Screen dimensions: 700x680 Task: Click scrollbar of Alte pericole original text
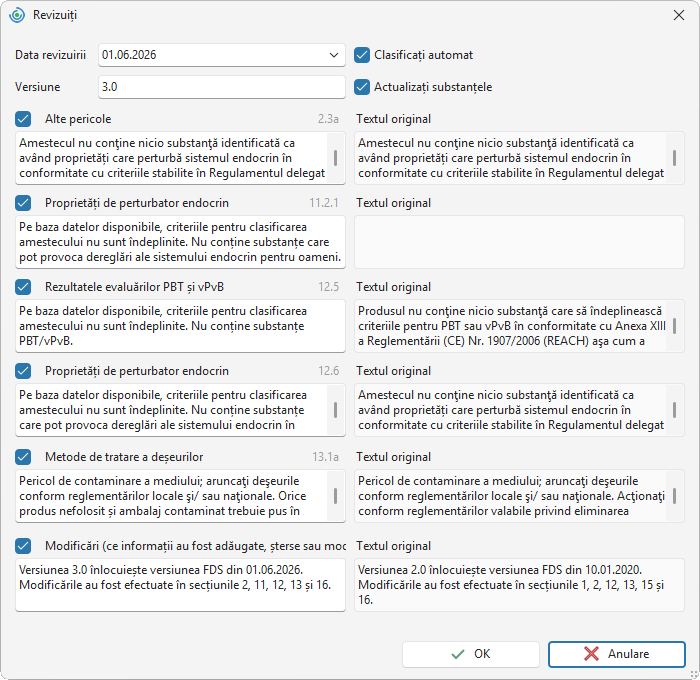(674, 158)
